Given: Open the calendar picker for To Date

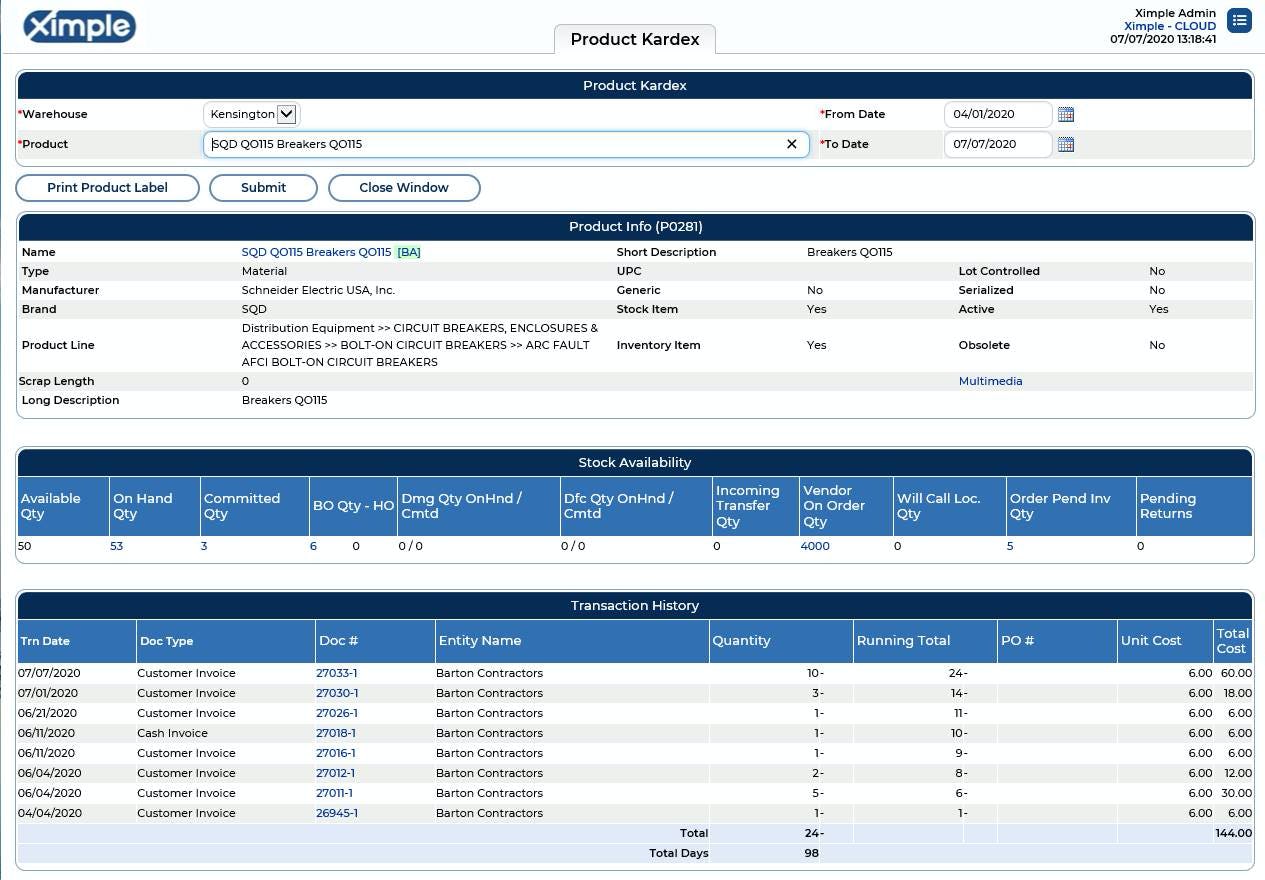Looking at the screenshot, I should click(1065, 144).
